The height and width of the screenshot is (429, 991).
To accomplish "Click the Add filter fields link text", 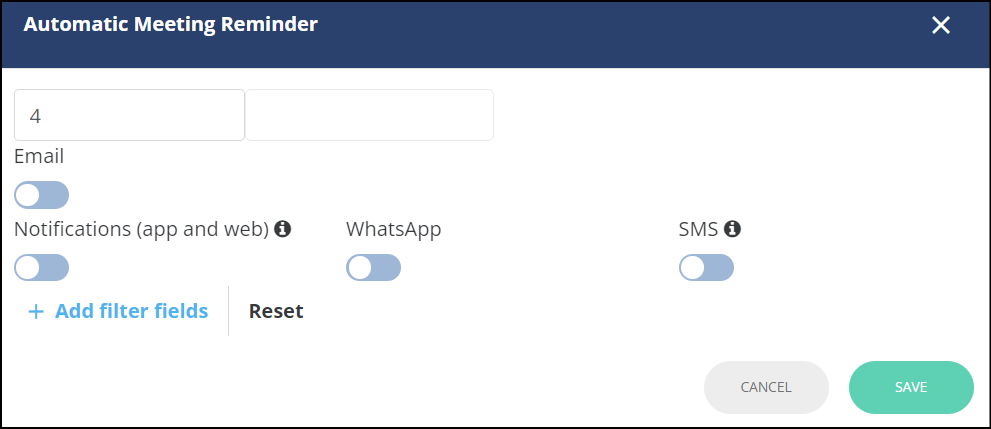I will pos(131,311).
